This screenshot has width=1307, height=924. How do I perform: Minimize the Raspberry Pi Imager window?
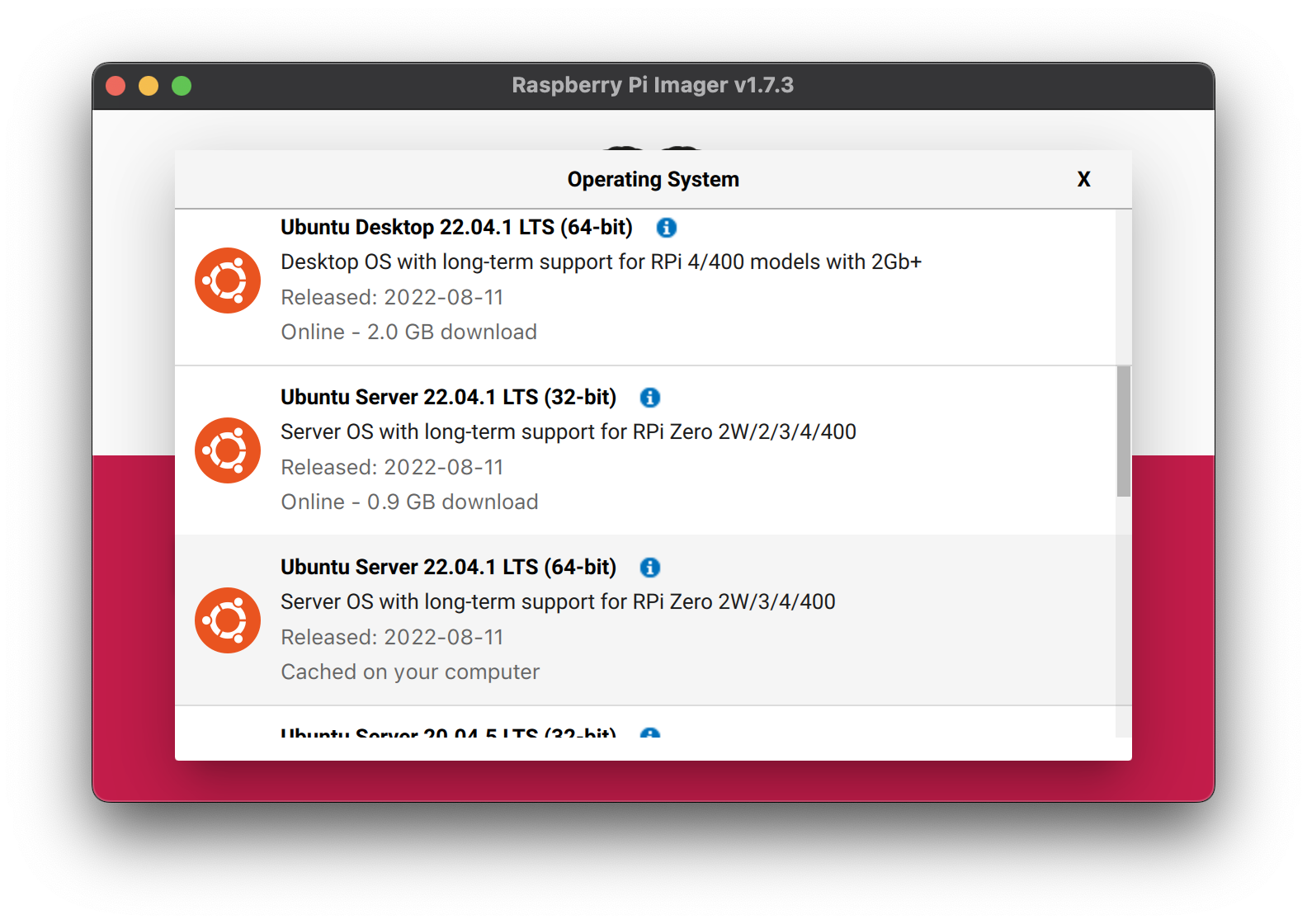(x=149, y=86)
